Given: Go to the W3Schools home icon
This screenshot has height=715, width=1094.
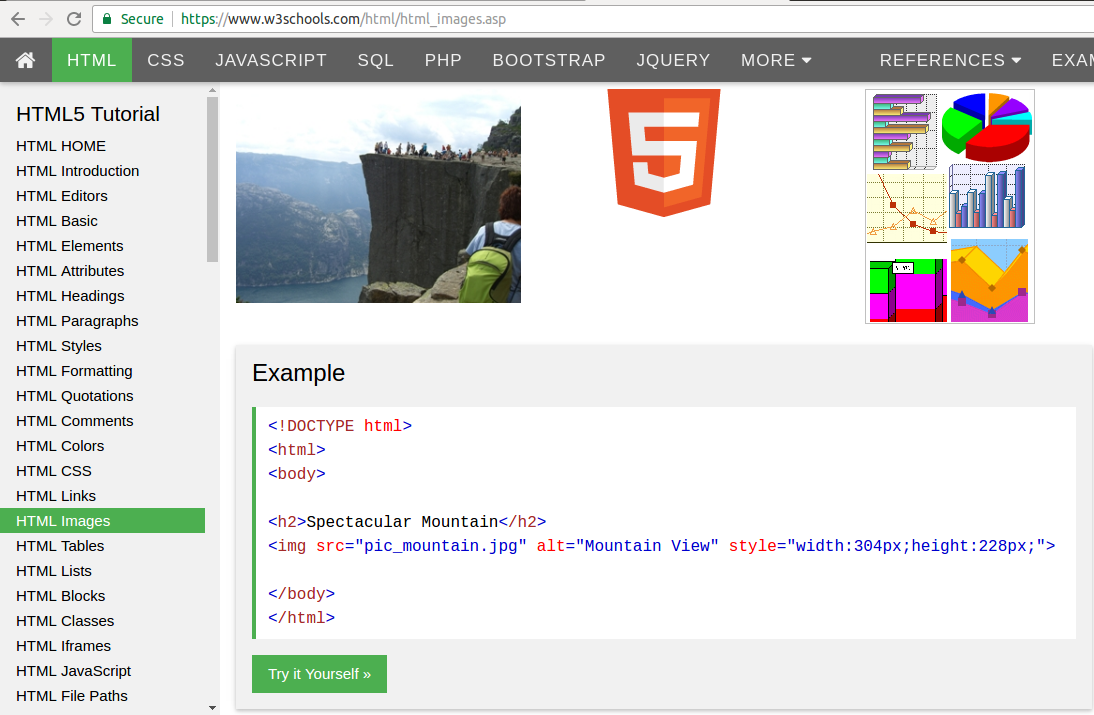Looking at the screenshot, I should (26, 60).
